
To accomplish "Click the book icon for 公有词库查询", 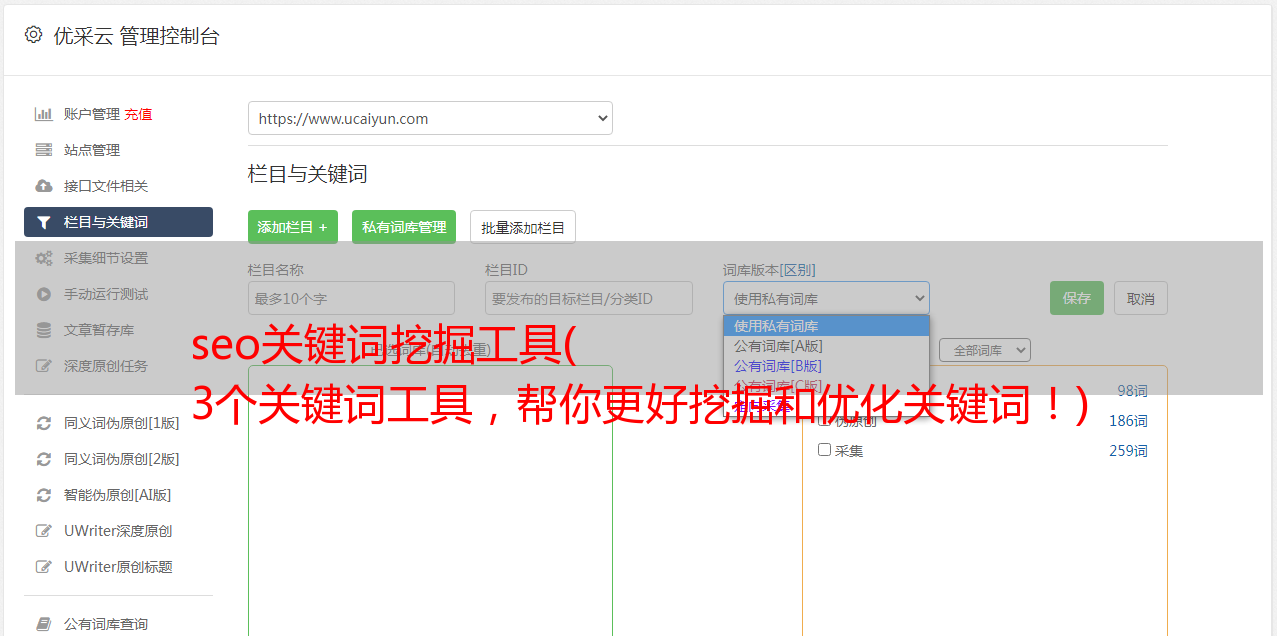I will tap(43, 624).
